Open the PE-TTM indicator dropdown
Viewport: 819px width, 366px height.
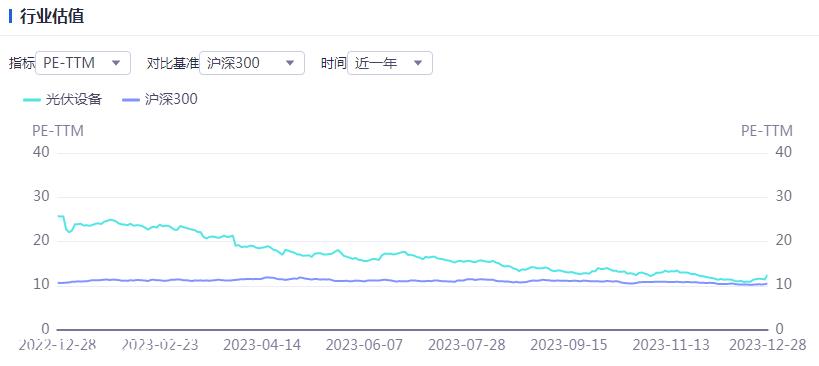(83, 63)
